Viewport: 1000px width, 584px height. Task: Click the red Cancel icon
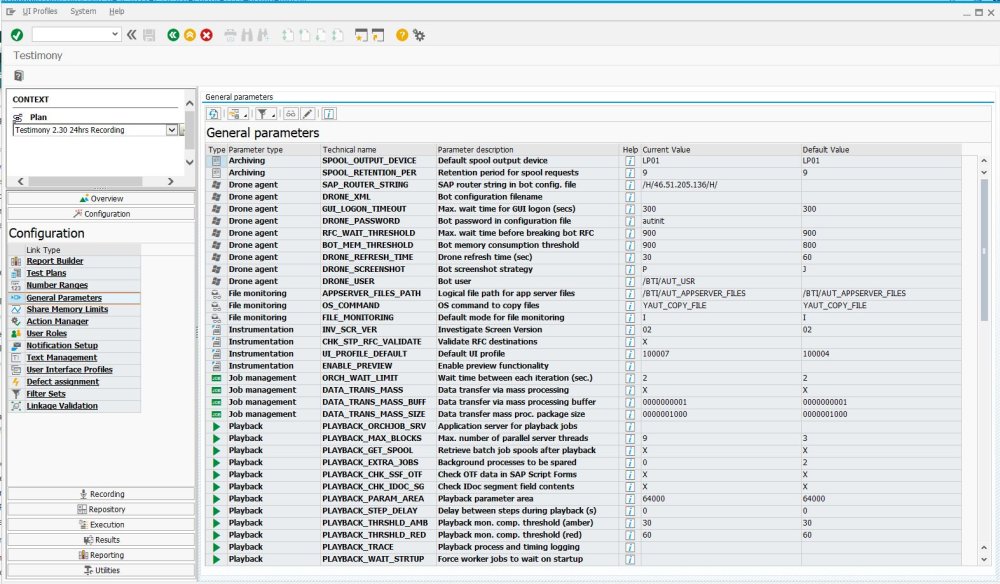coord(206,35)
